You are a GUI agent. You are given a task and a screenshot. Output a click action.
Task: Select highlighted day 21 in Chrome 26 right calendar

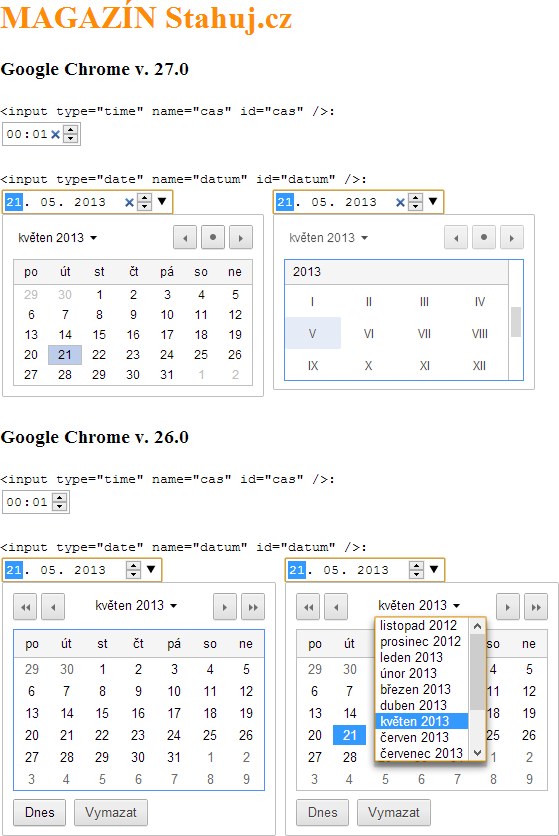(349, 735)
